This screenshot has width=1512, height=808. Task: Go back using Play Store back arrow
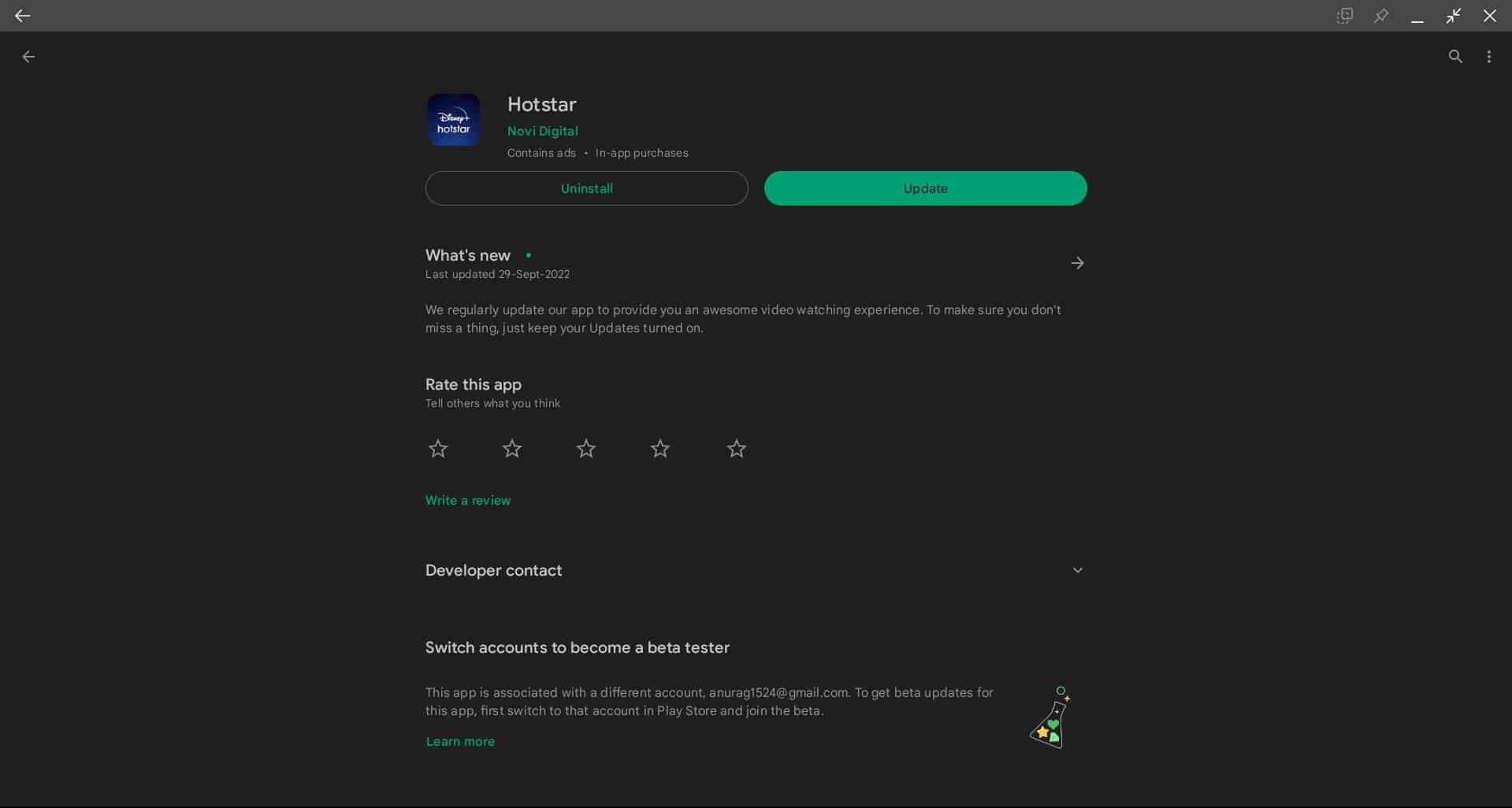point(28,57)
